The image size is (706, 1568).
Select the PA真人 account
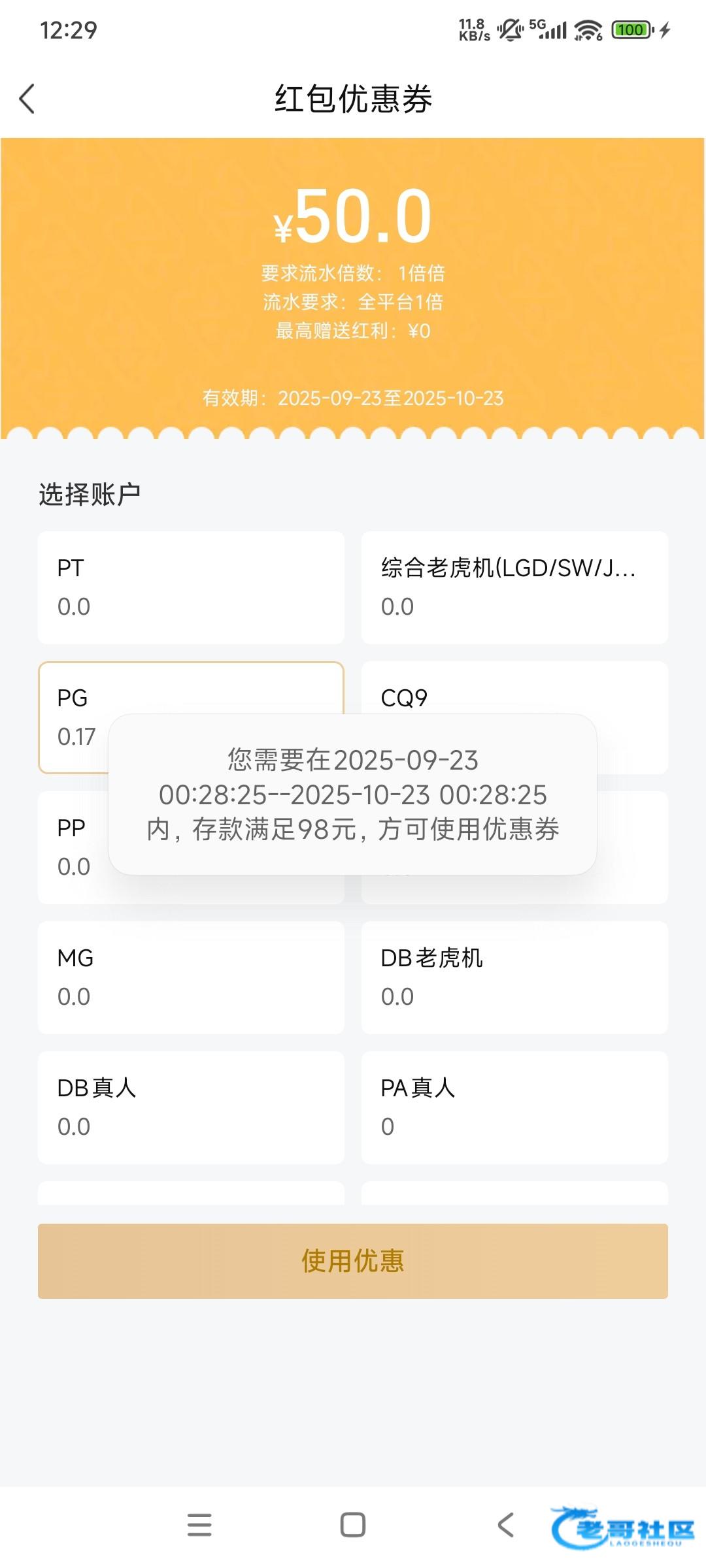(514, 1107)
